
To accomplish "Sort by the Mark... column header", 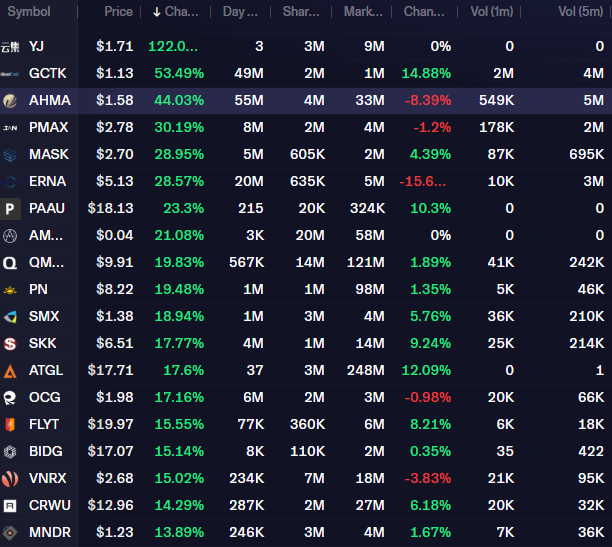I will 363,12.
